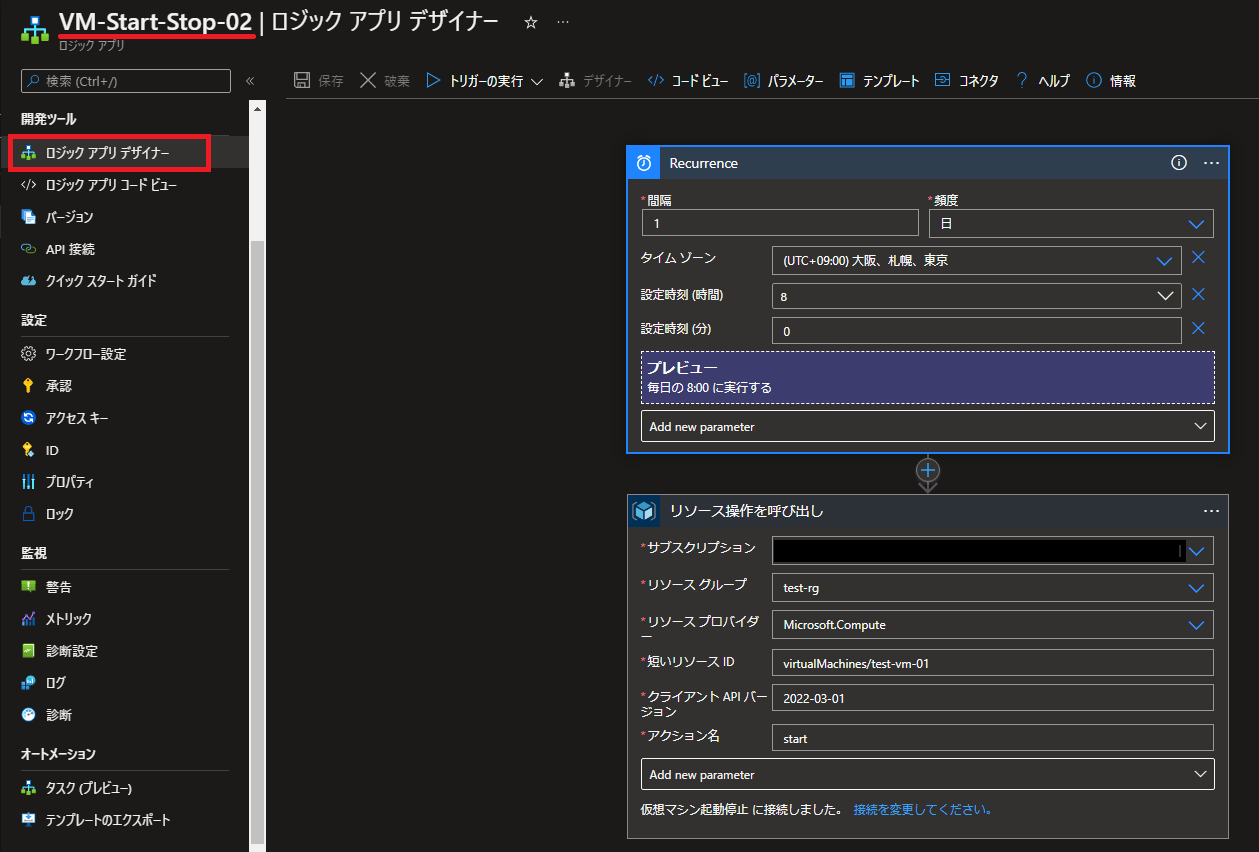Open the リソース プロバイダー dropdown

[993, 625]
